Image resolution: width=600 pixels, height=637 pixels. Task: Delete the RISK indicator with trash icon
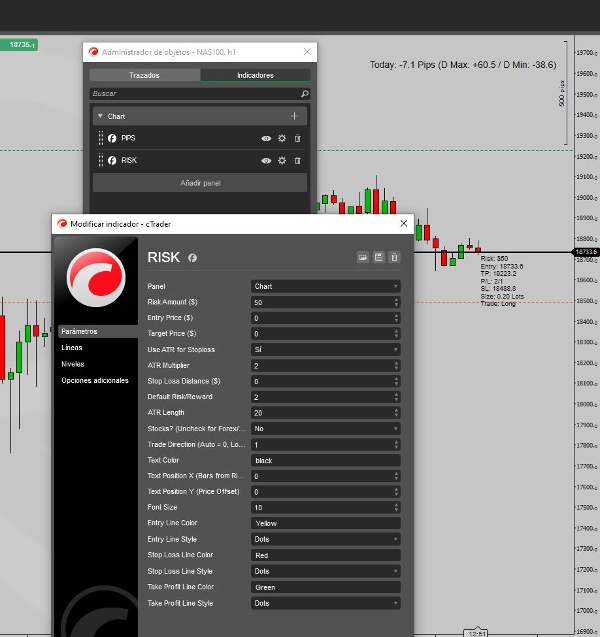[x=298, y=160]
